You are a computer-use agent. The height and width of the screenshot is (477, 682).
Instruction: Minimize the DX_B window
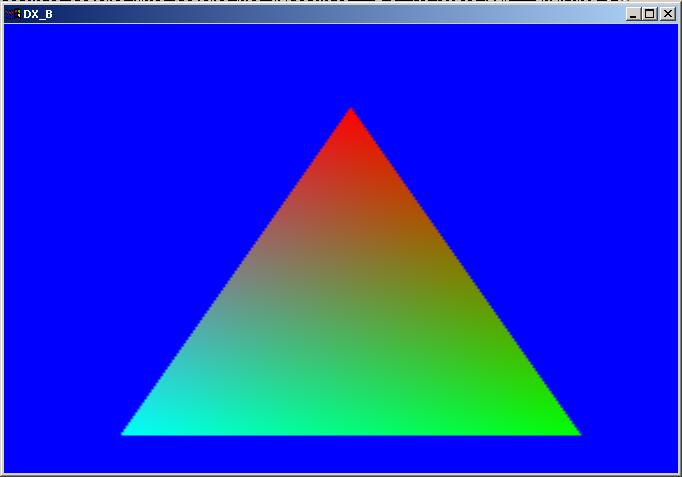(633, 14)
